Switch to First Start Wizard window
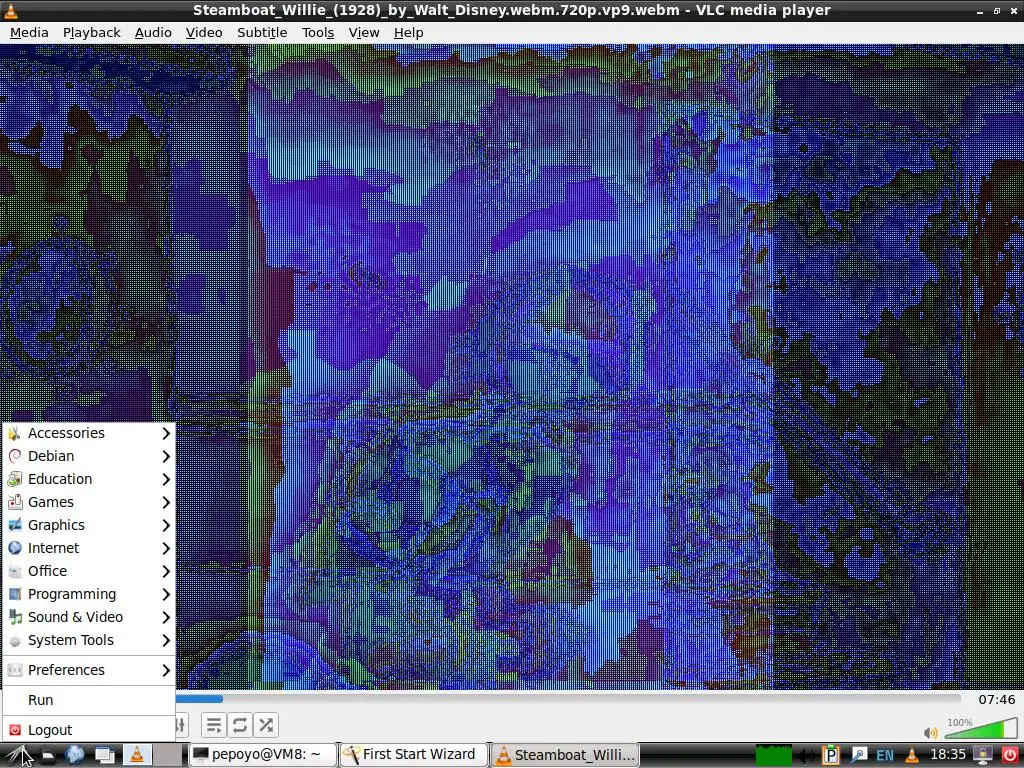The image size is (1024, 768). click(x=414, y=754)
